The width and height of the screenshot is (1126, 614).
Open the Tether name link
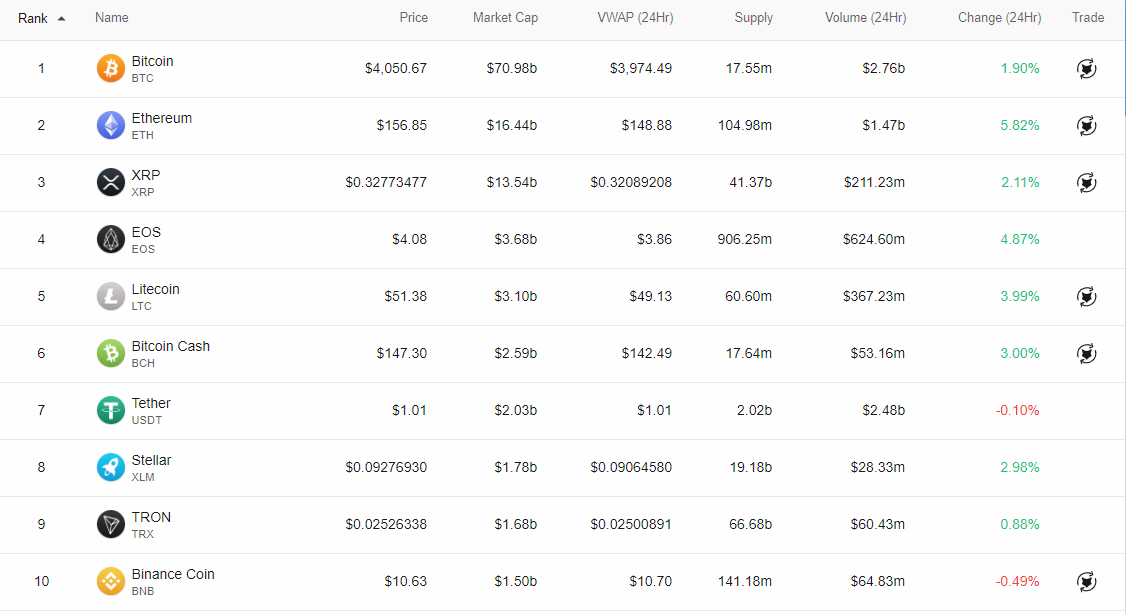pyautogui.click(x=151, y=403)
